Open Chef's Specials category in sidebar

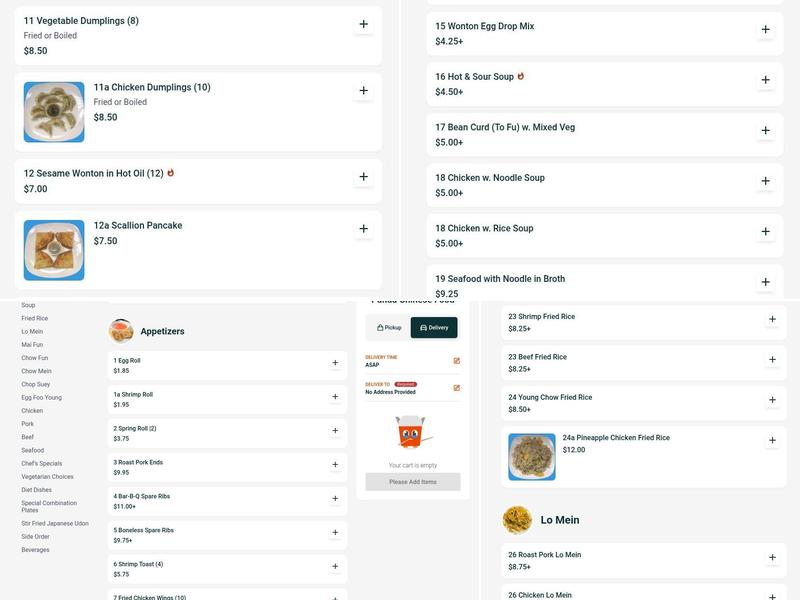click(x=42, y=463)
